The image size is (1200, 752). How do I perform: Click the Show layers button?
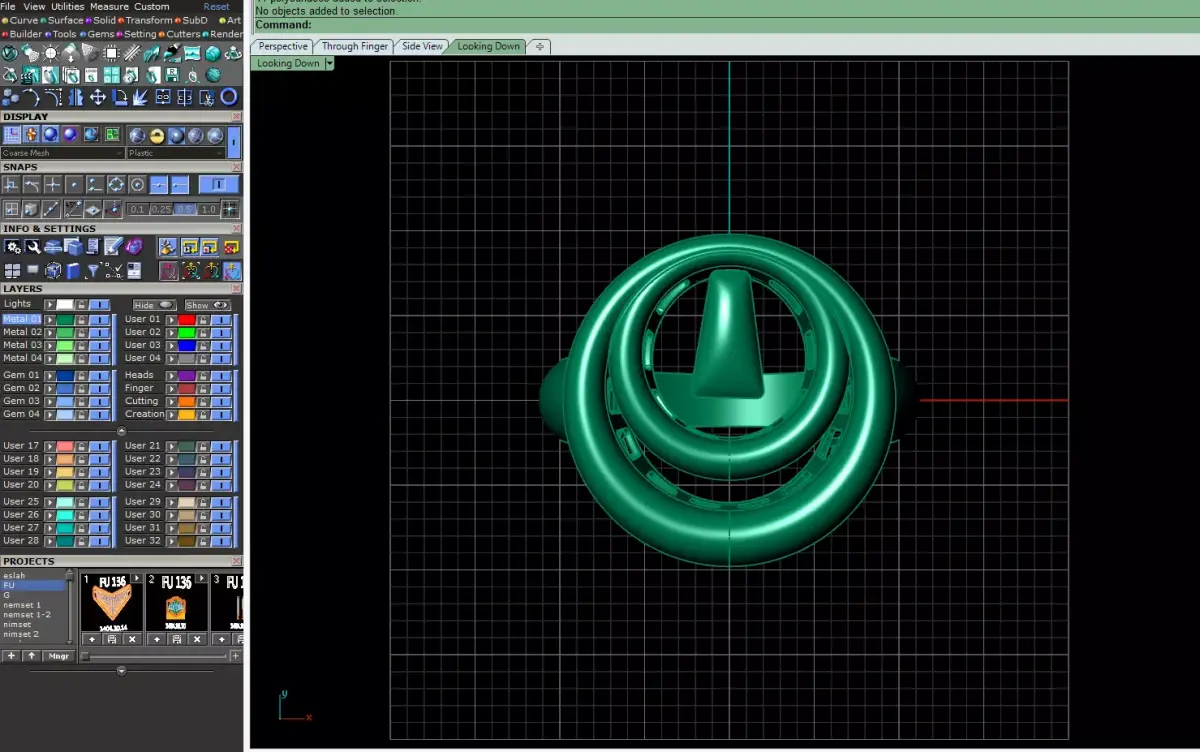(x=208, y=305)
